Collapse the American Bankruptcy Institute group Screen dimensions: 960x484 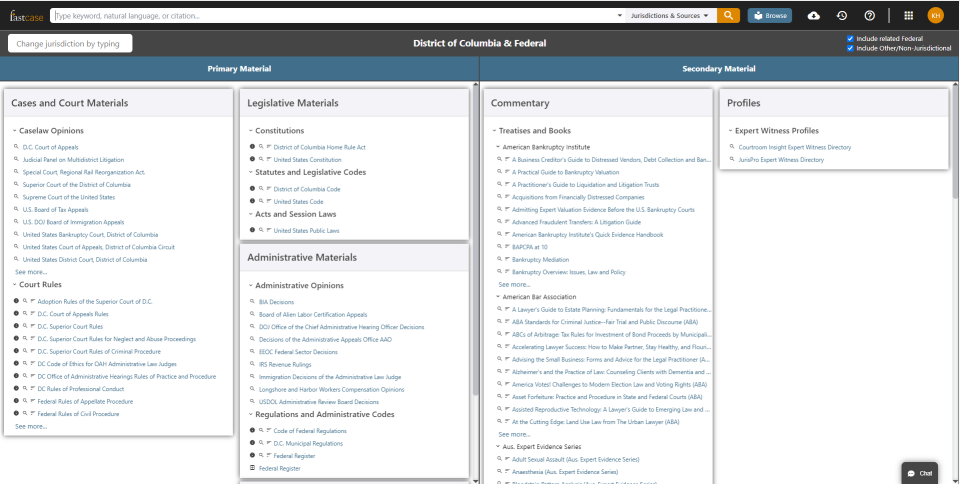coord(498,147)
